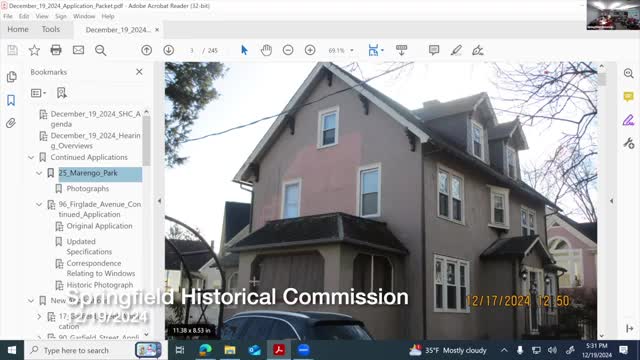This screenshot has height=360, width=640.
Task: Send the file by email envelope icon
Action: pos(78,50)
